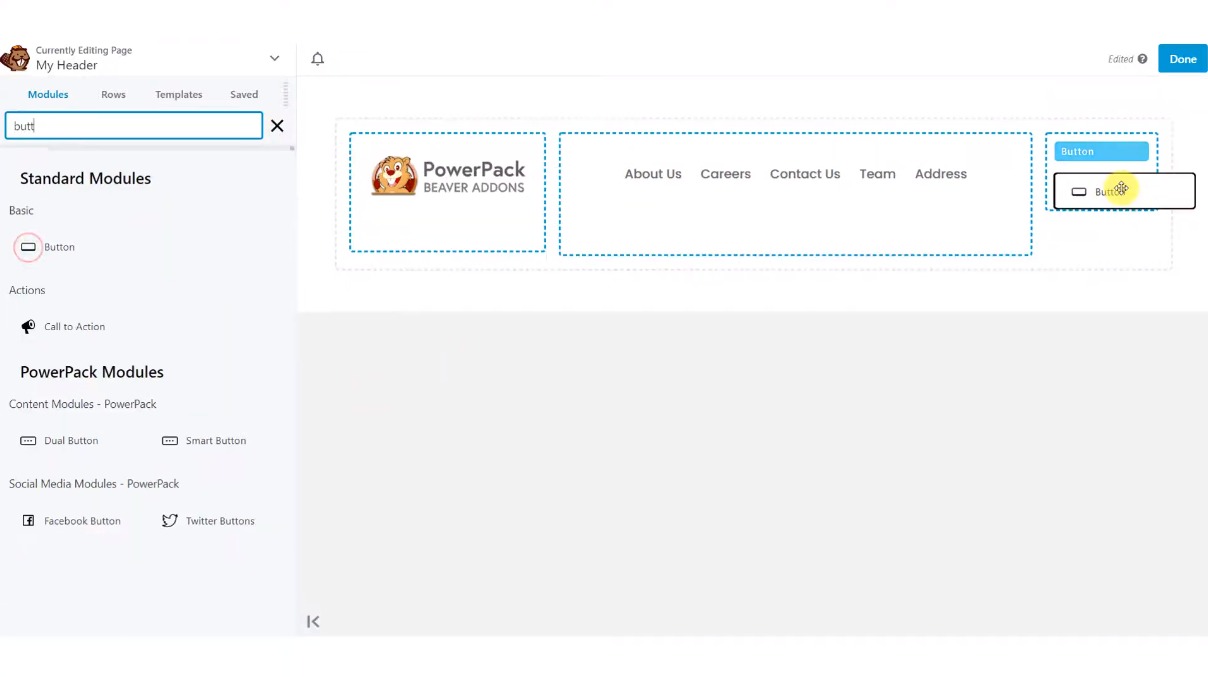Switch to the Rows tab
The width and height of the screenshot is (1208, 677).
(113, 94)
